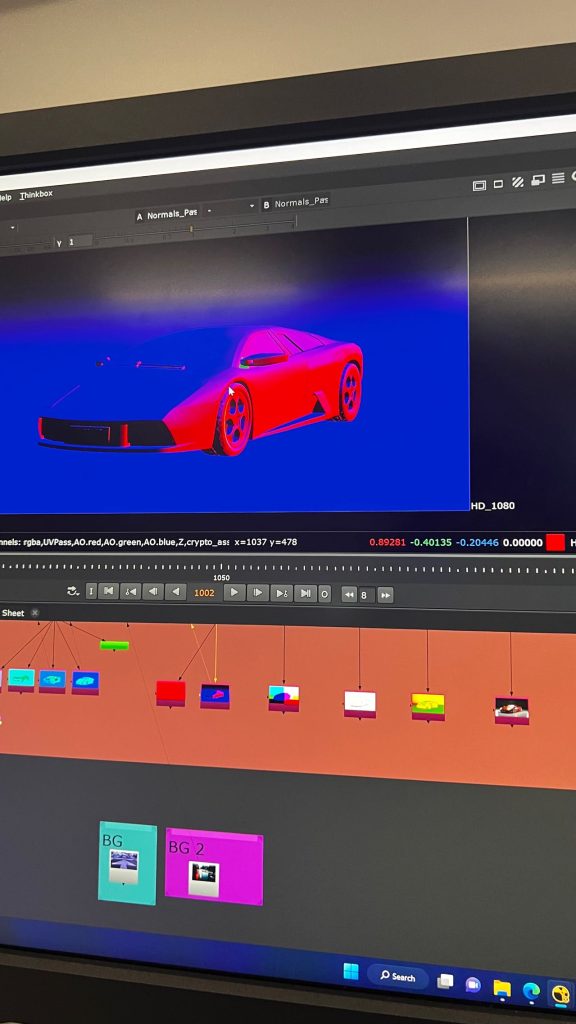
Task: Step forward one frame
Action: pos(258,592)
